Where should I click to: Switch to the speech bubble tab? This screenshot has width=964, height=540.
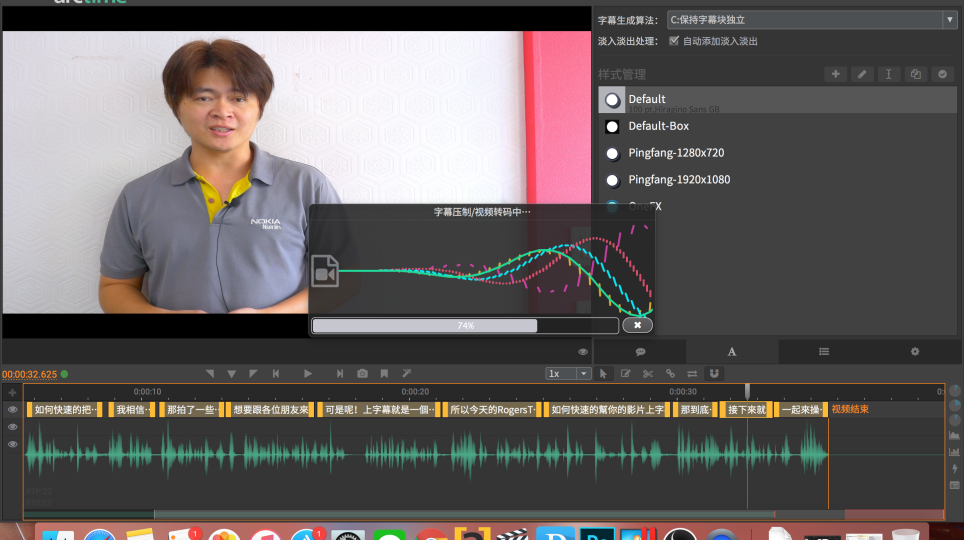click(640, 352)
